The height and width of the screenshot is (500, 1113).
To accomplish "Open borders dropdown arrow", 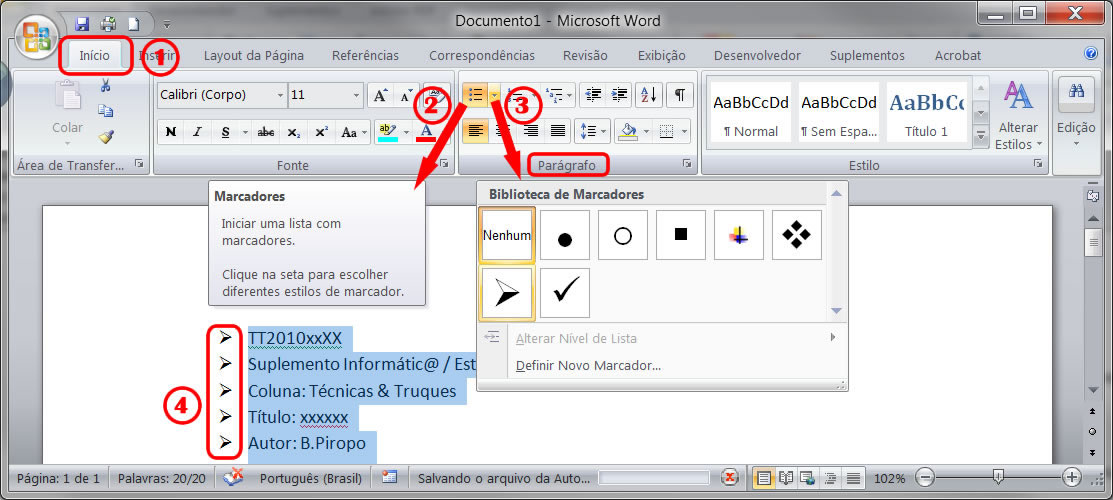I will pyautogui.click(x=684, y=132).
